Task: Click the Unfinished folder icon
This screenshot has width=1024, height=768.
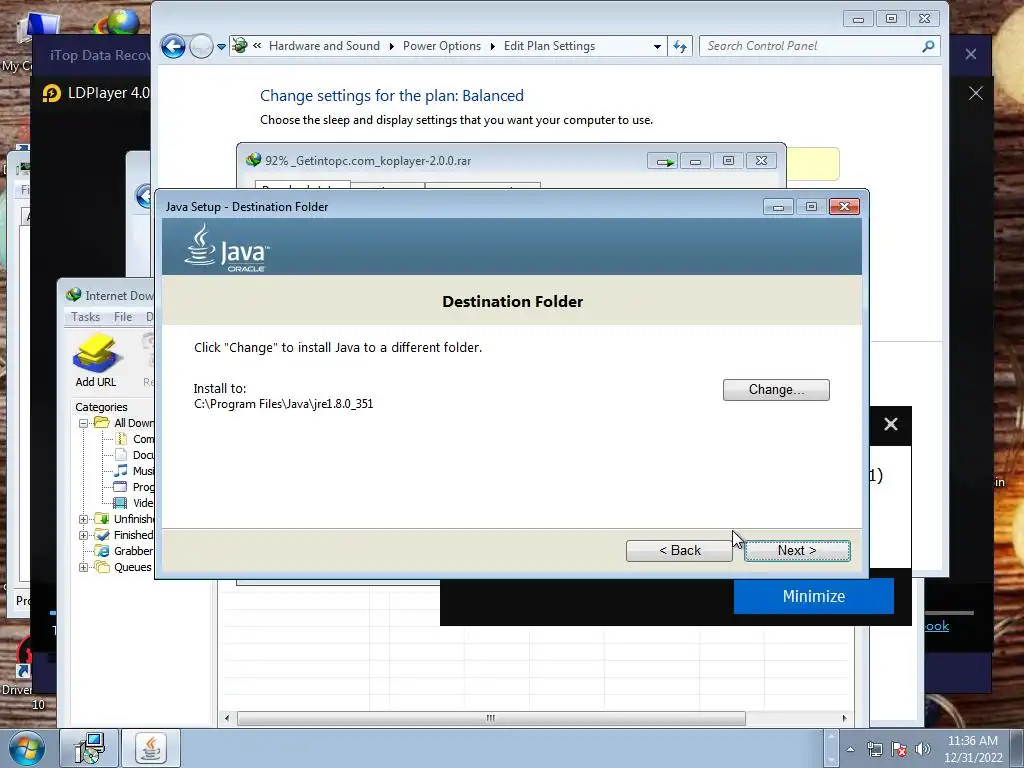Action: (x=102, y=519)
